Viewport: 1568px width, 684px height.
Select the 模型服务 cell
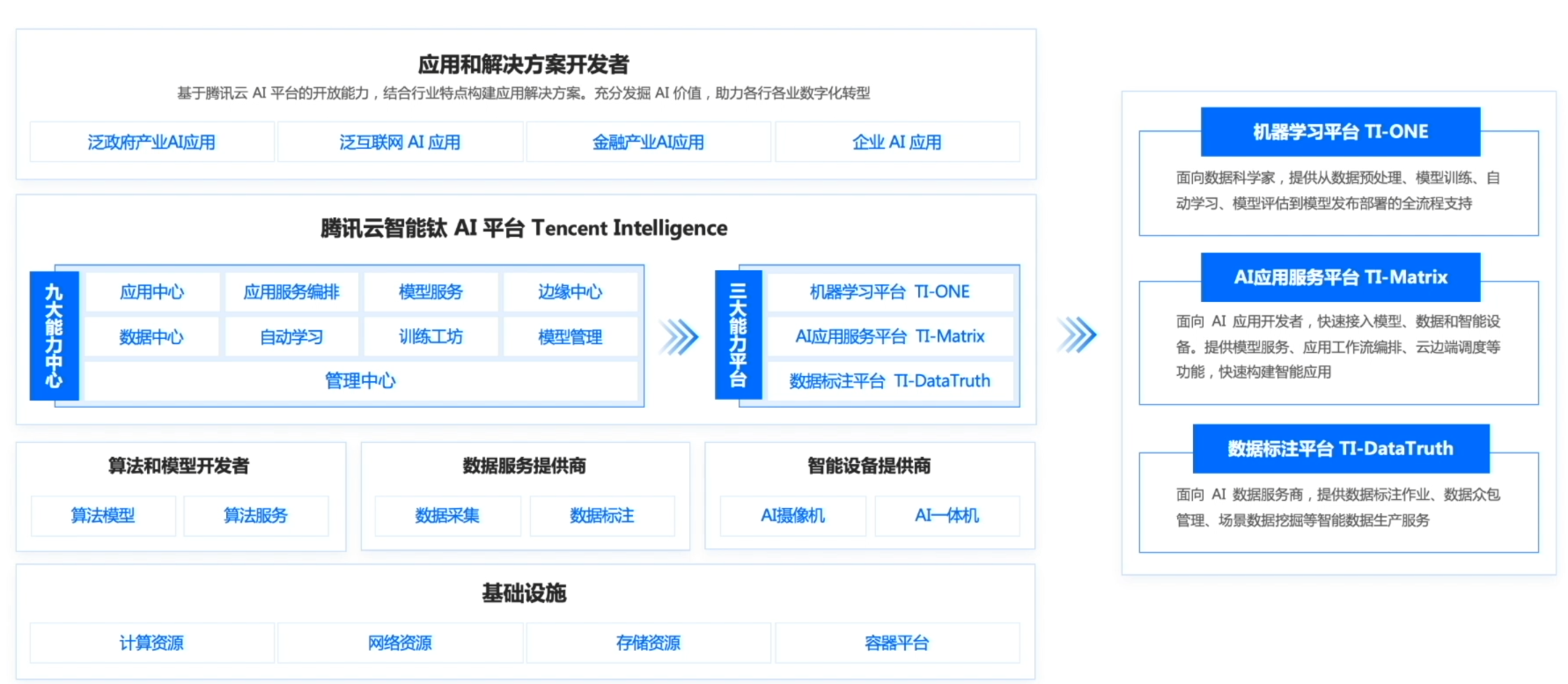[x=431, y=291]
